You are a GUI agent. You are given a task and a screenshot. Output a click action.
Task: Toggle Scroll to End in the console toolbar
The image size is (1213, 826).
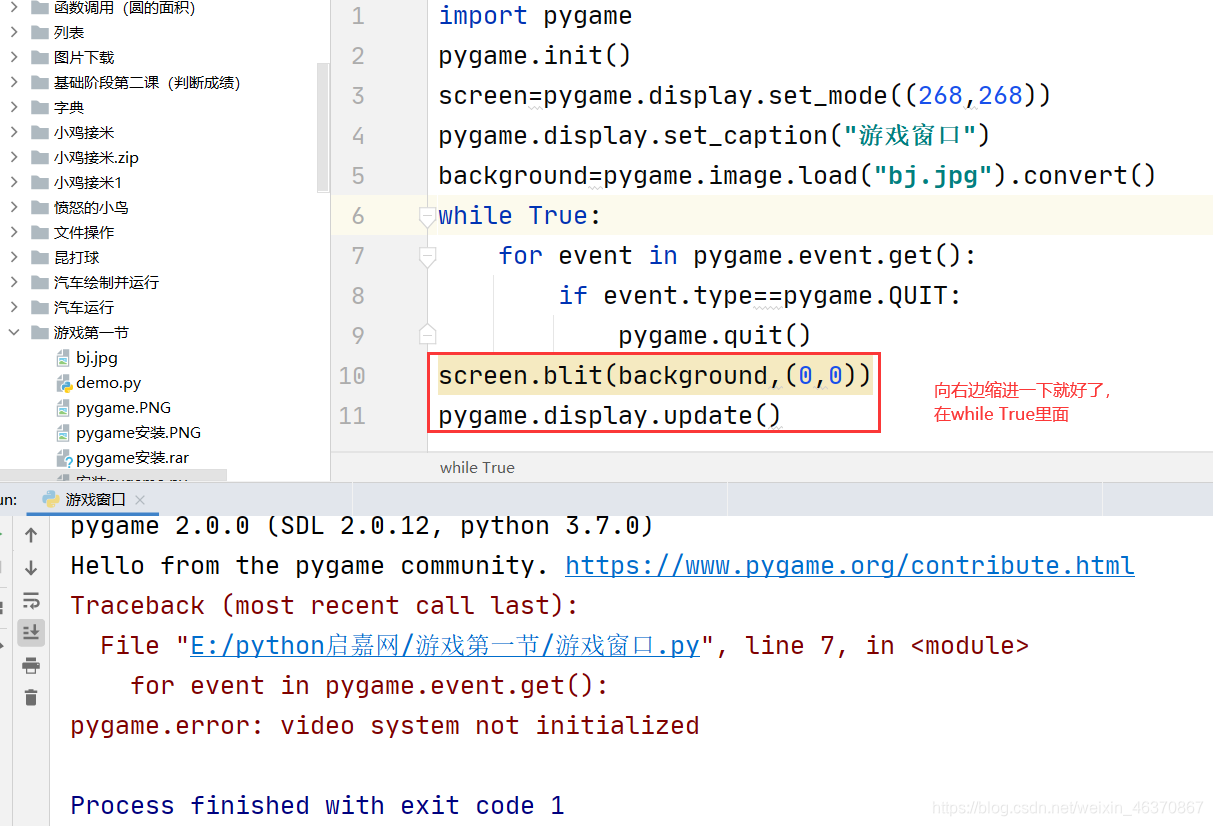(x=30, y=632)
